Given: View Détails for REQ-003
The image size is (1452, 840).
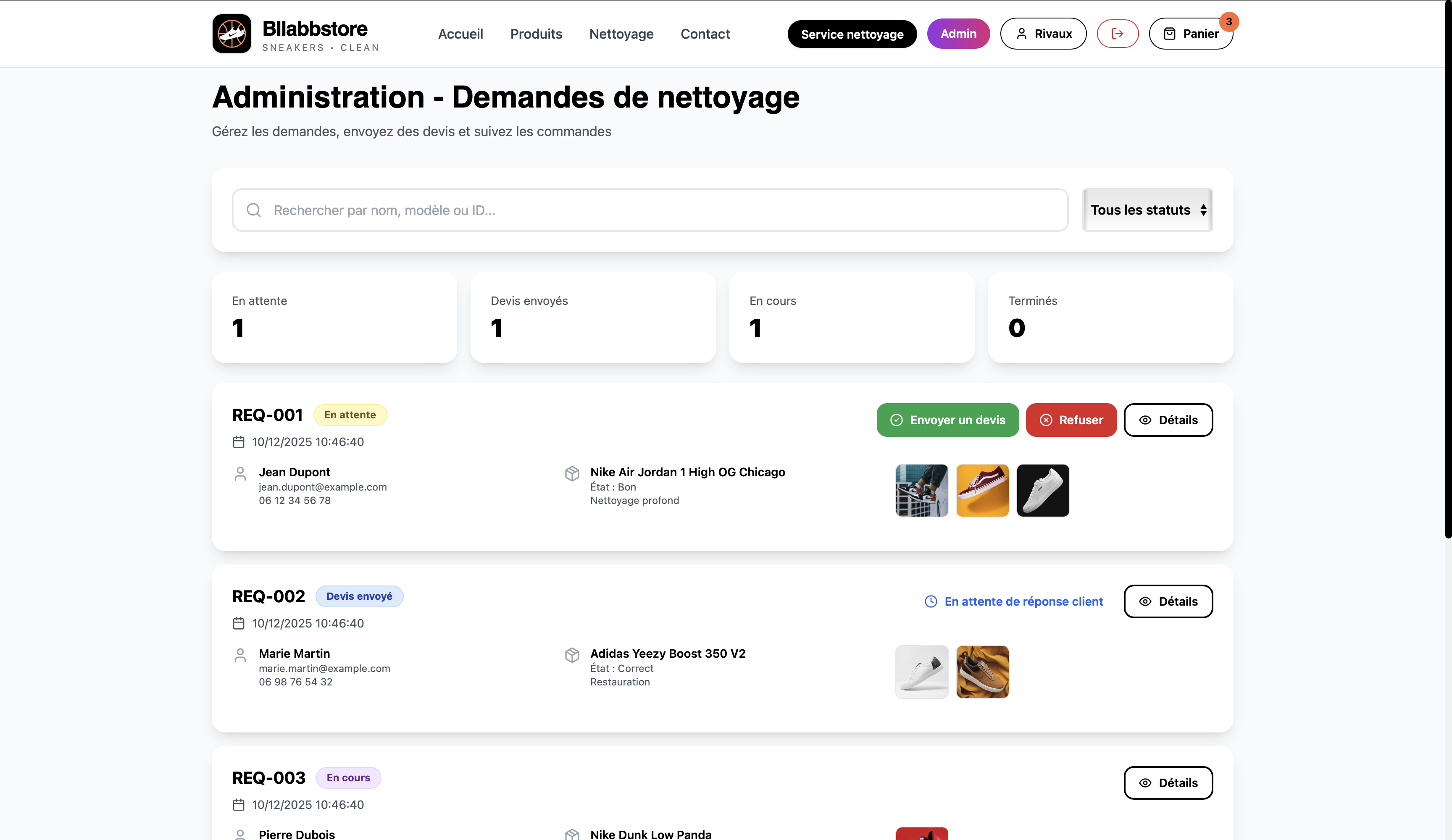Looking at the screenshot, I should [1168, 783].
